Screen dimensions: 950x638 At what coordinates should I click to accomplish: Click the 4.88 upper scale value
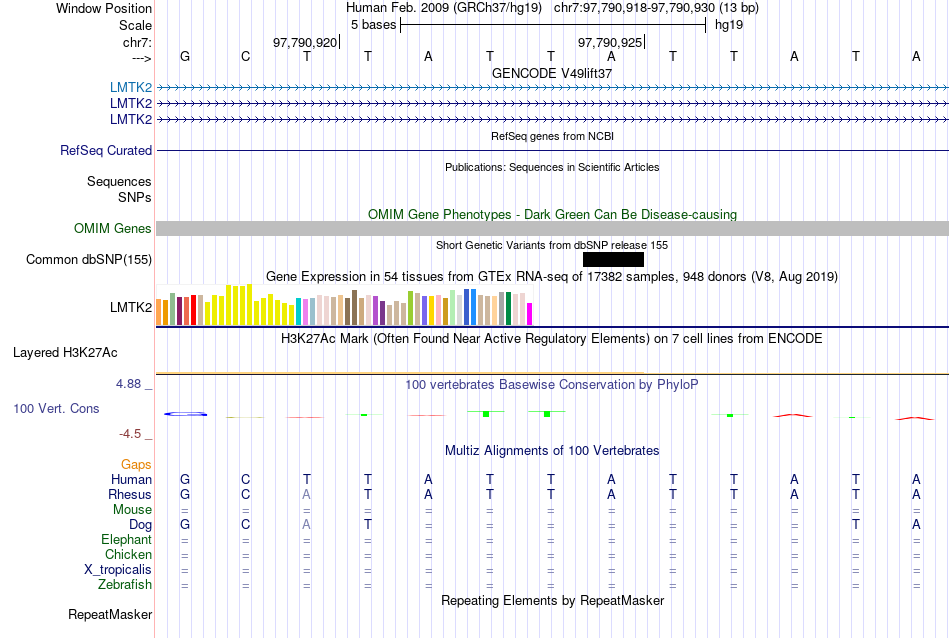pos(128,384)
